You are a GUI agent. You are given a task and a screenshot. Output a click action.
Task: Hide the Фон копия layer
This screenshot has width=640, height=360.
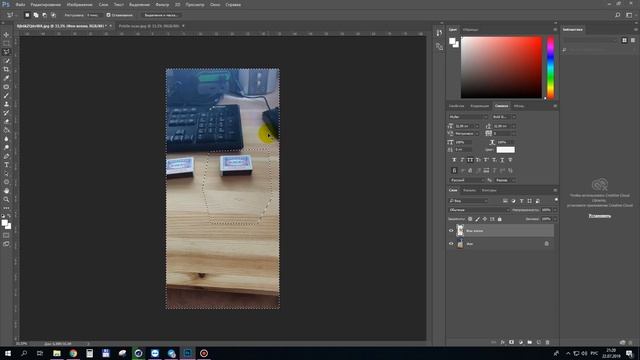tap(451, 231)
